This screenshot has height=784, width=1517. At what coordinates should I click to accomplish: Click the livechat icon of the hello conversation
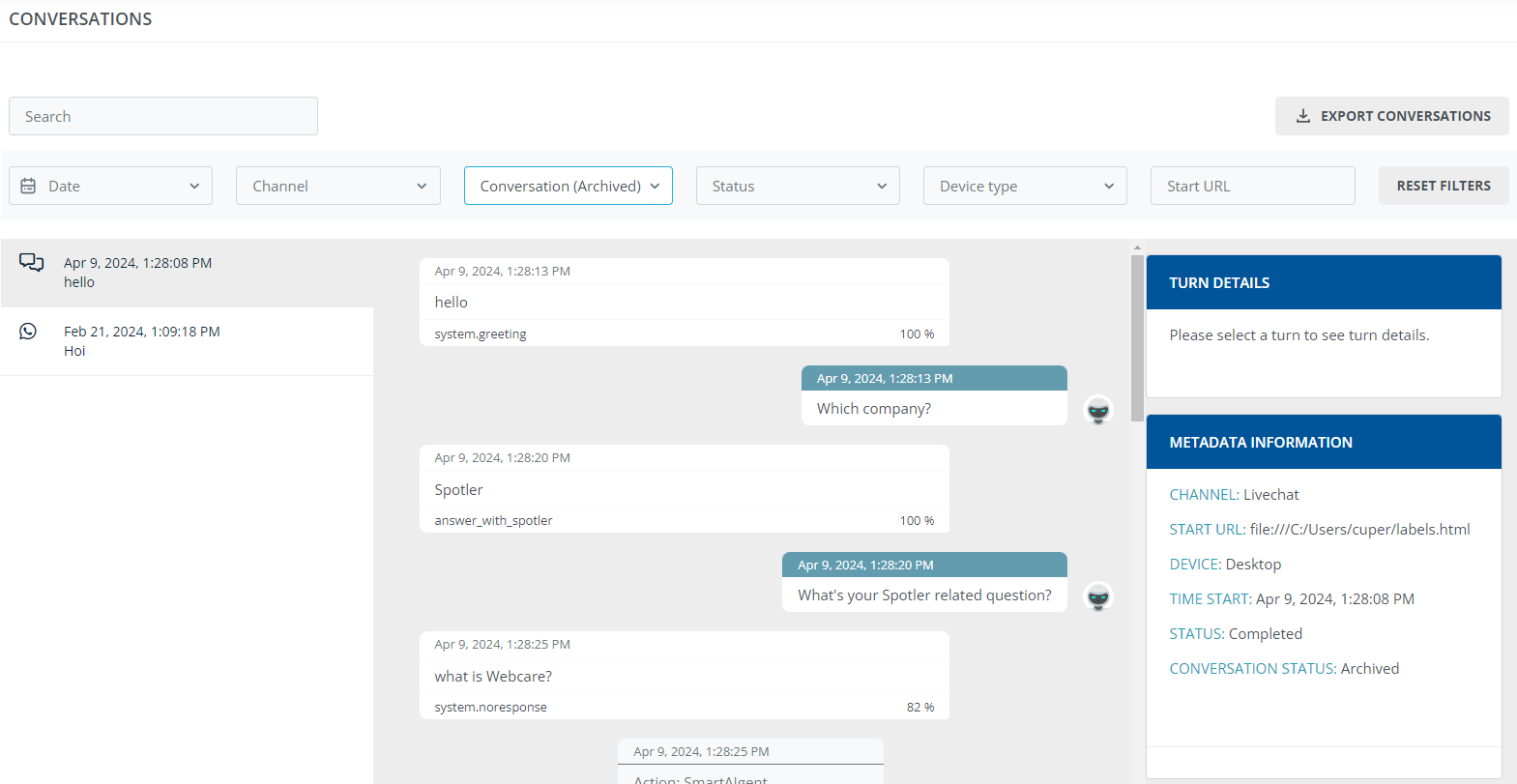coord(32,262)
